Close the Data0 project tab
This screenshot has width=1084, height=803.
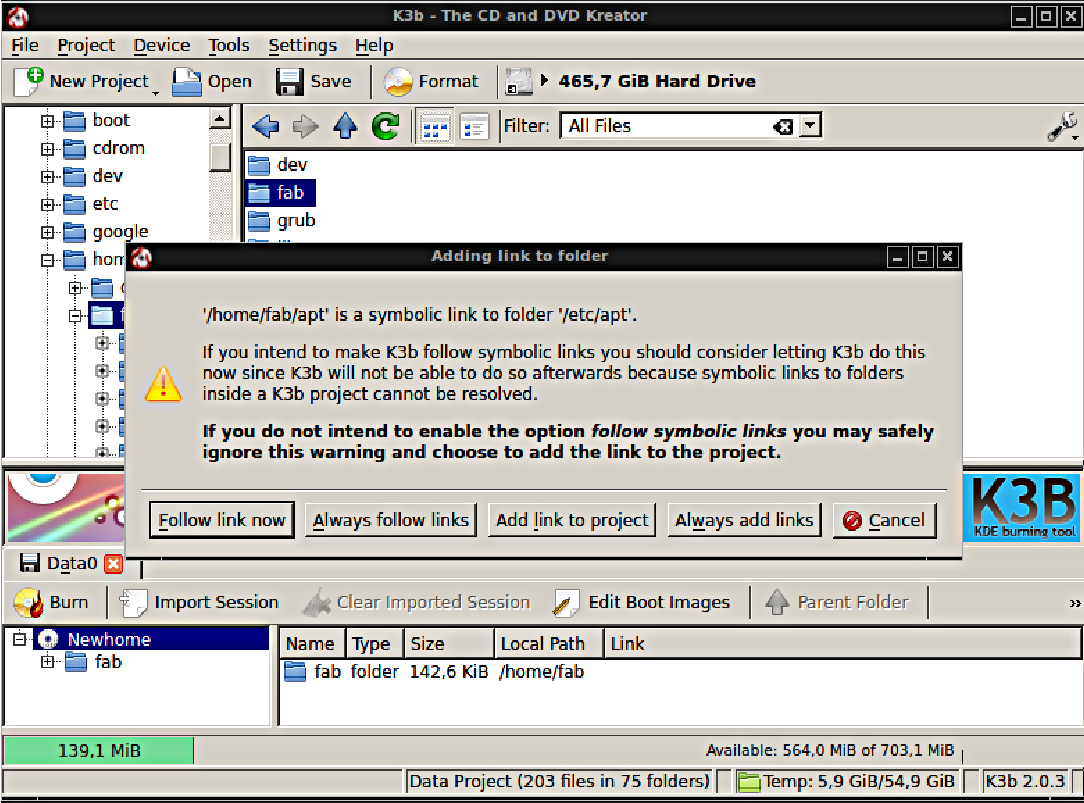[113, 564]
